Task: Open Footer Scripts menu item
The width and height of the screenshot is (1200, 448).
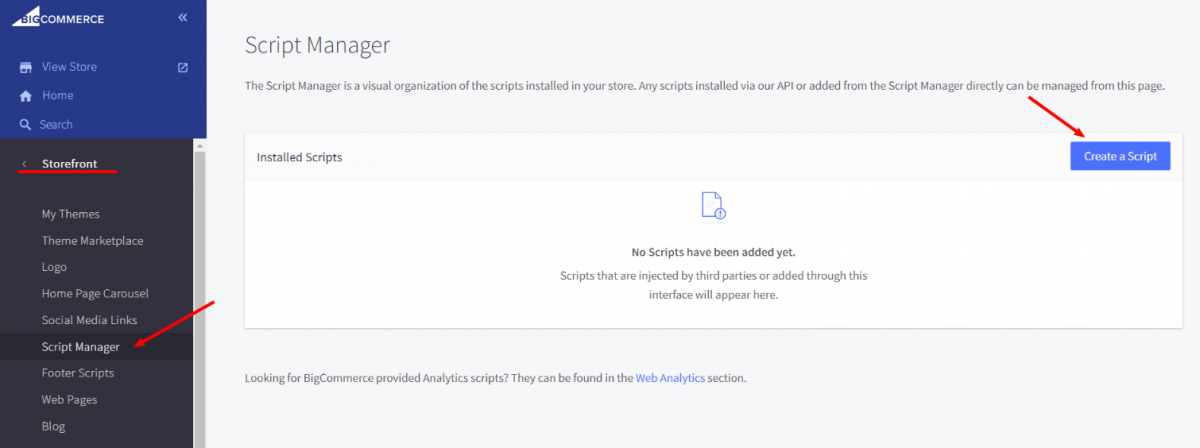Action: click(78, 373)
